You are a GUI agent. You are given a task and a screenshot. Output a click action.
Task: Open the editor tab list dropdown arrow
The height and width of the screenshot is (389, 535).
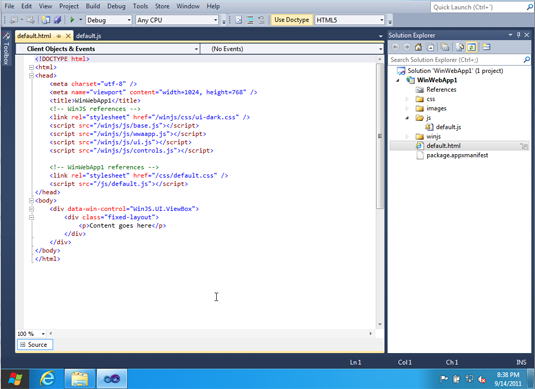[x=380, y=36]
